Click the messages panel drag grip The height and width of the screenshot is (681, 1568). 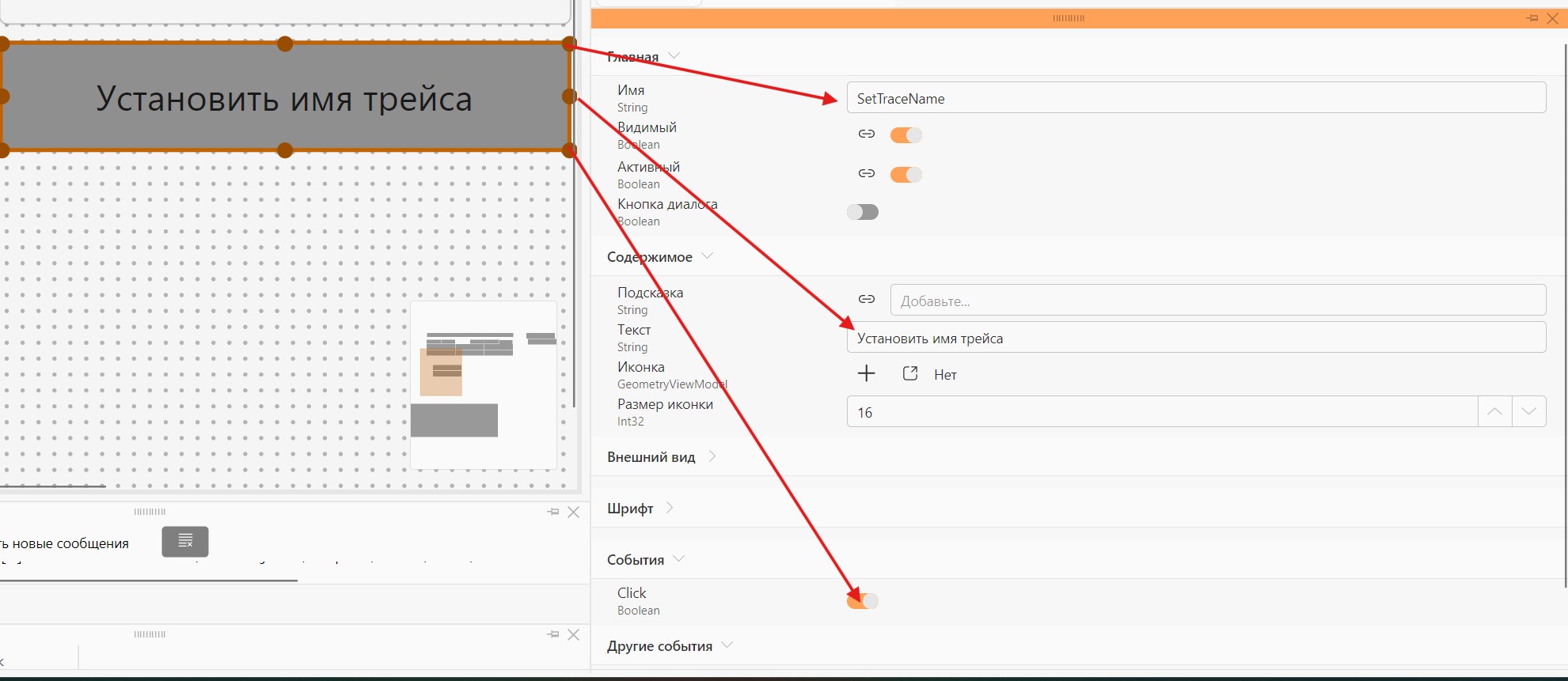(150, 512)
